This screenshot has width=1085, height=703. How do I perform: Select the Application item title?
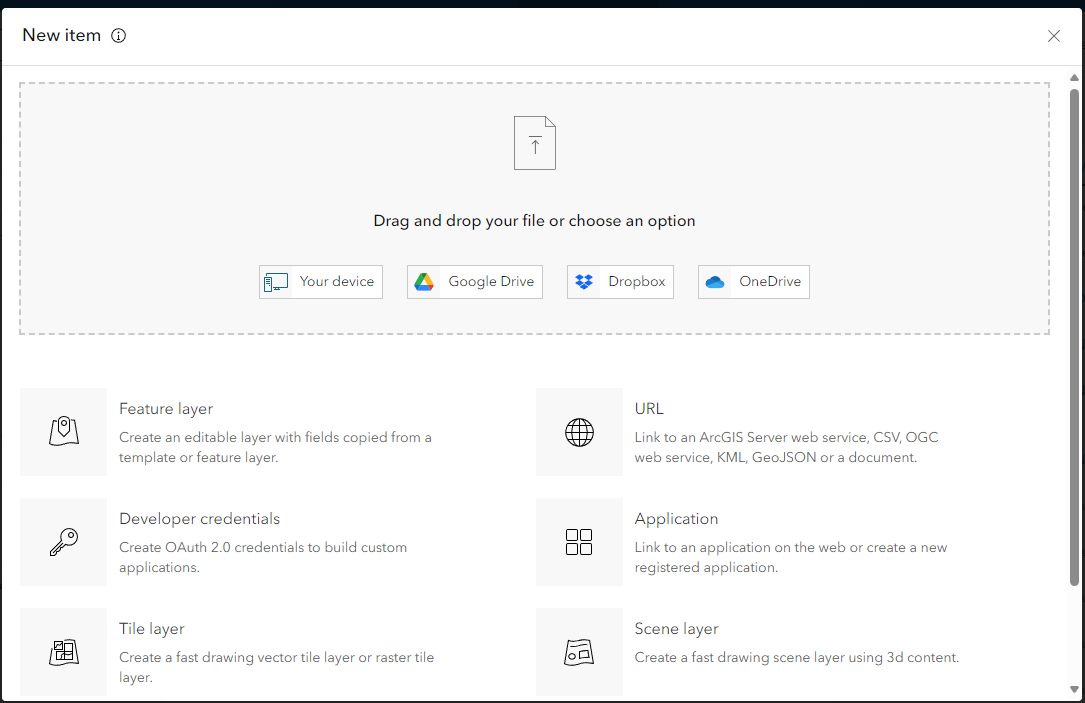676,519
